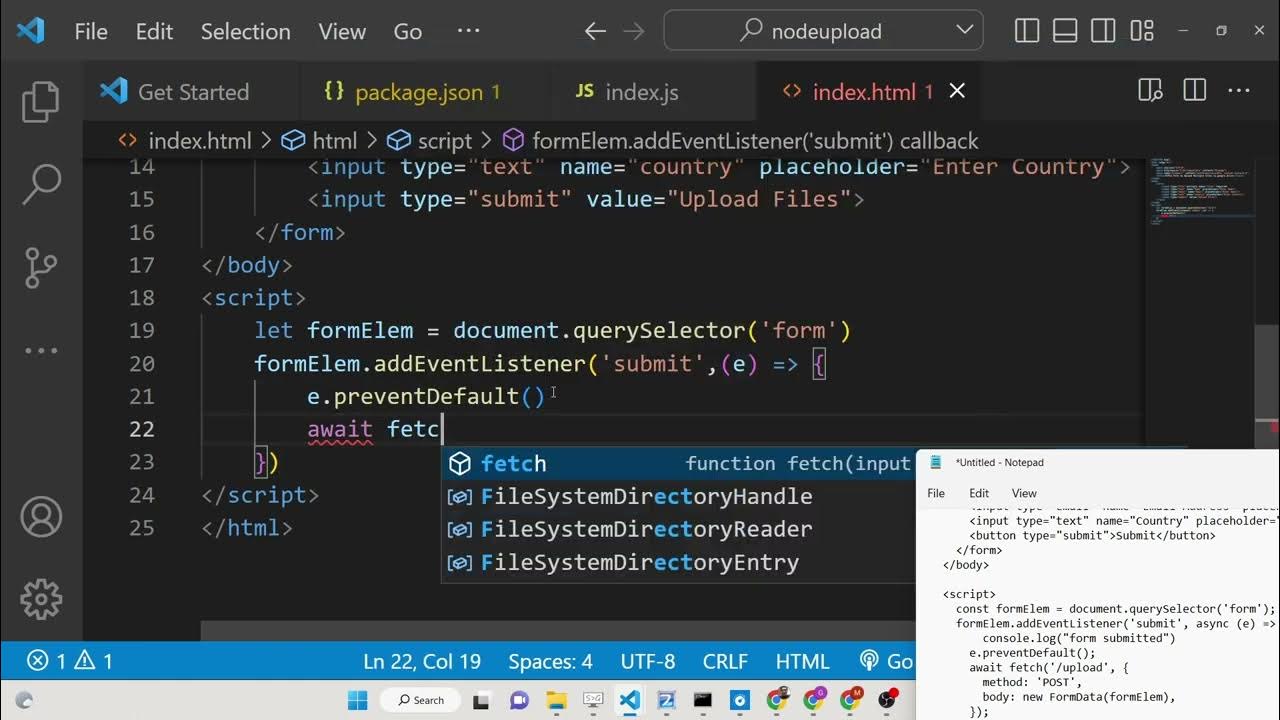Open the Accounts menu icon
The image size is (1280, 720).
[41, 517]
